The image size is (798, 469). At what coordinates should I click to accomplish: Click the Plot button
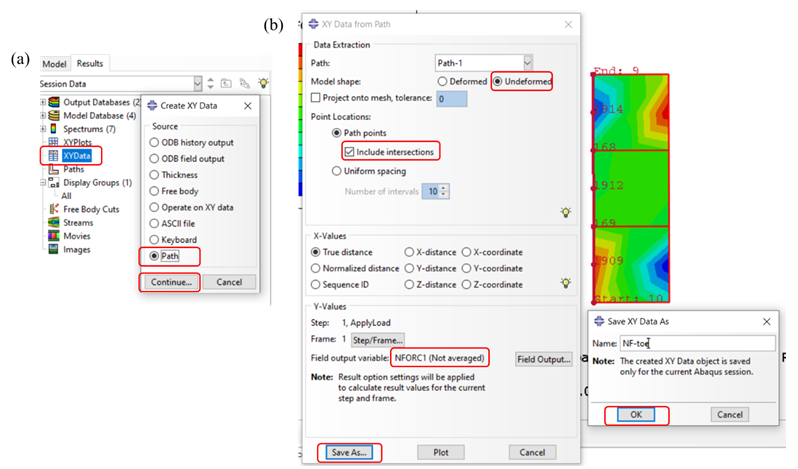click(x=441, y=453)
